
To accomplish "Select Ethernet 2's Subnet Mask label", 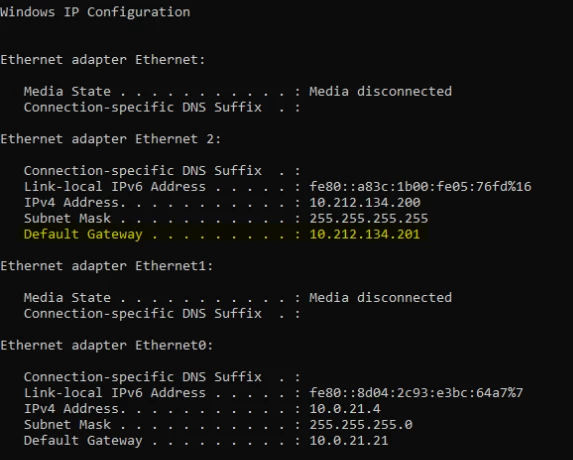I will pos(67,218).
